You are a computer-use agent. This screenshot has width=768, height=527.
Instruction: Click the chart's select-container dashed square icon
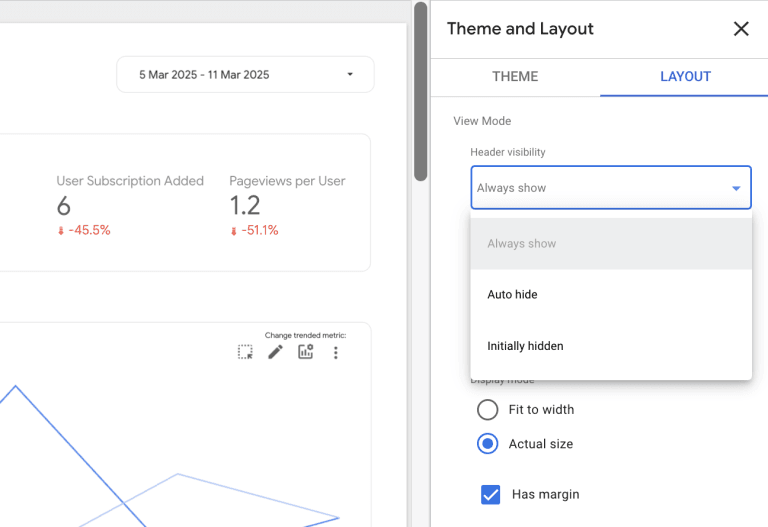(x=245, y=352)
